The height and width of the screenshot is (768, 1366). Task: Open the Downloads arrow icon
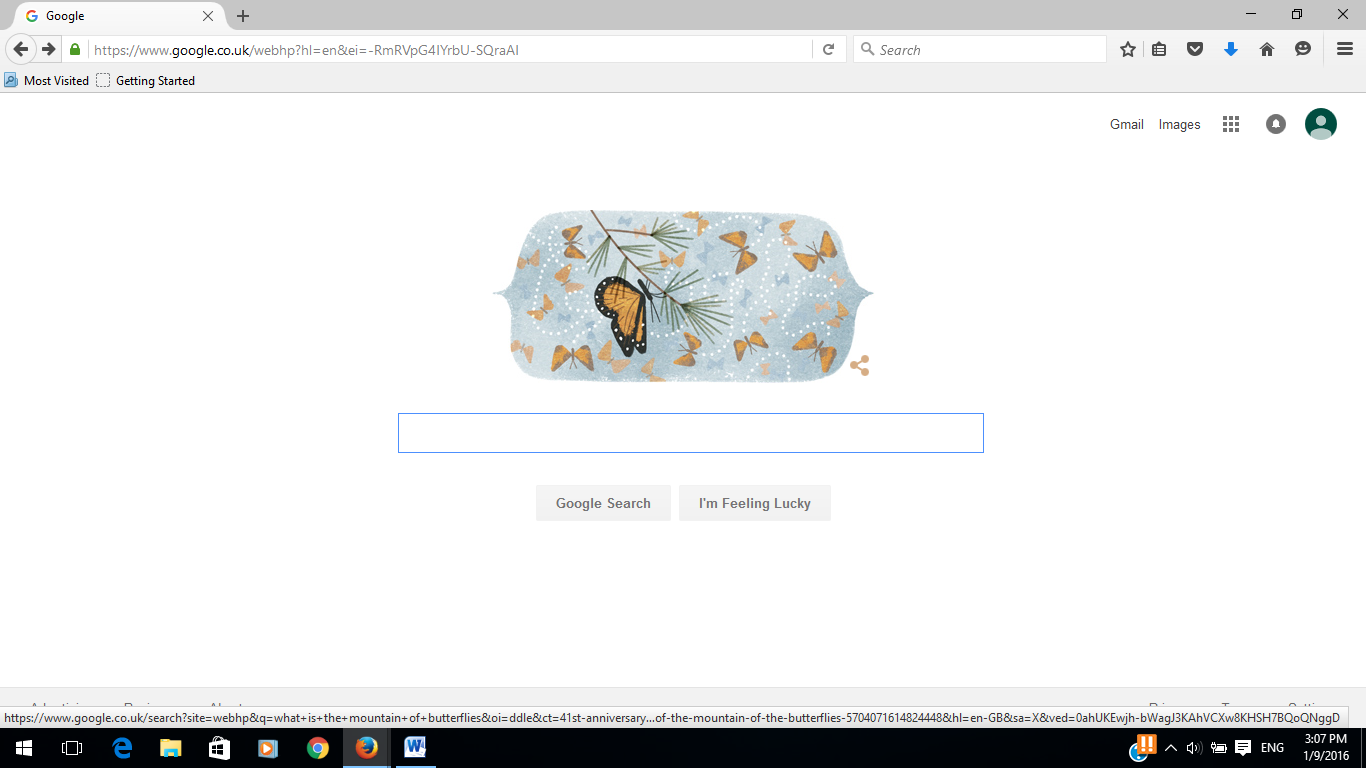[1231, 49]
